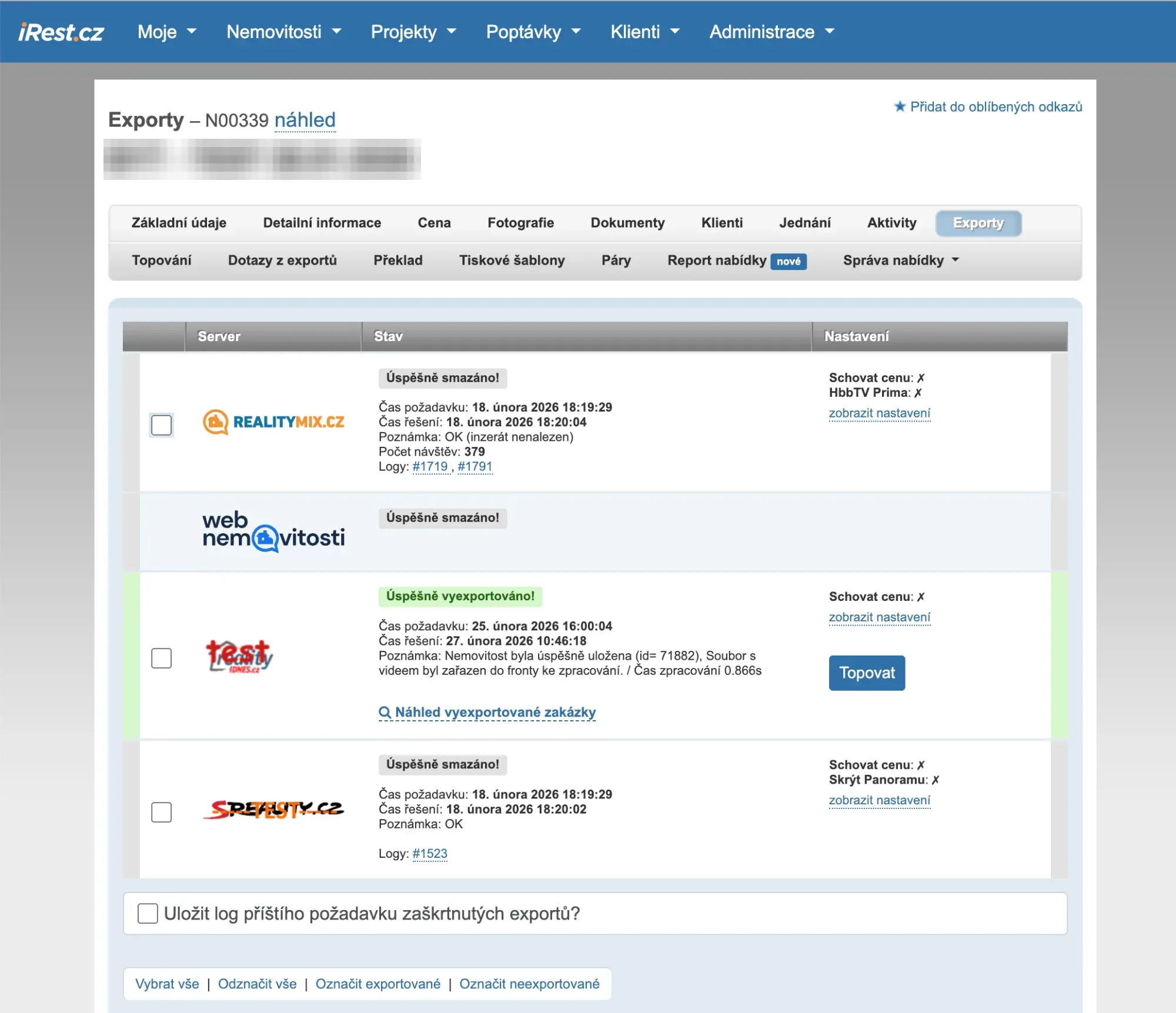Open the náhled link in heading
This screenshot has height=1013, width=1176.
pos(305,121)
